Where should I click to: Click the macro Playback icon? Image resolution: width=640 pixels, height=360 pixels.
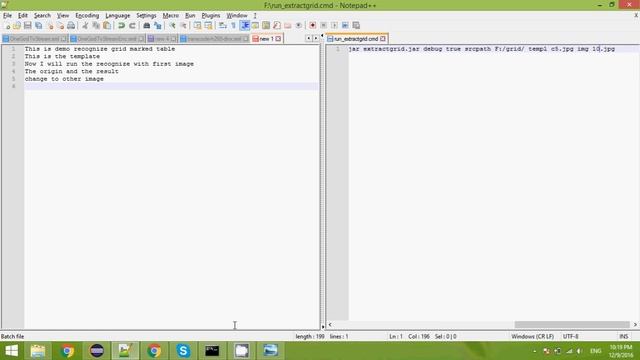tap(334, 26)
